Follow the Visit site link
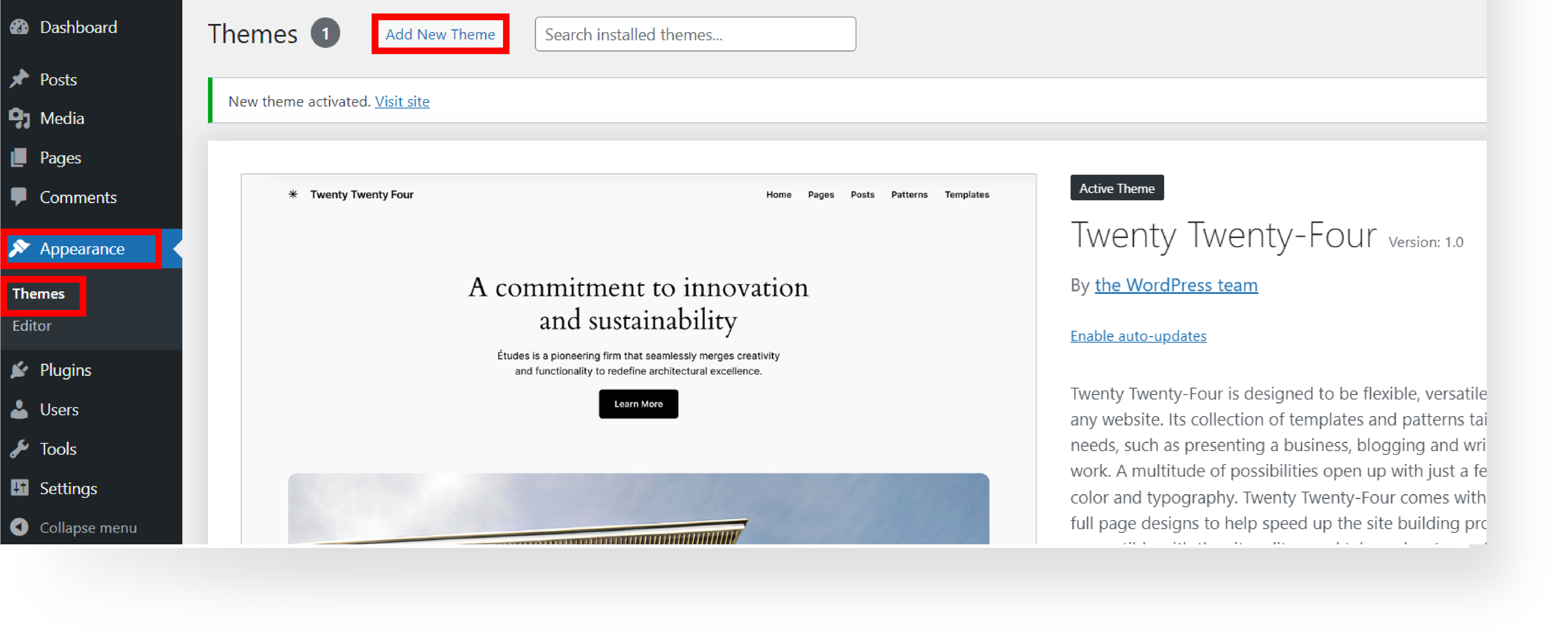The image size is (1568, 639). click(402, 101)
